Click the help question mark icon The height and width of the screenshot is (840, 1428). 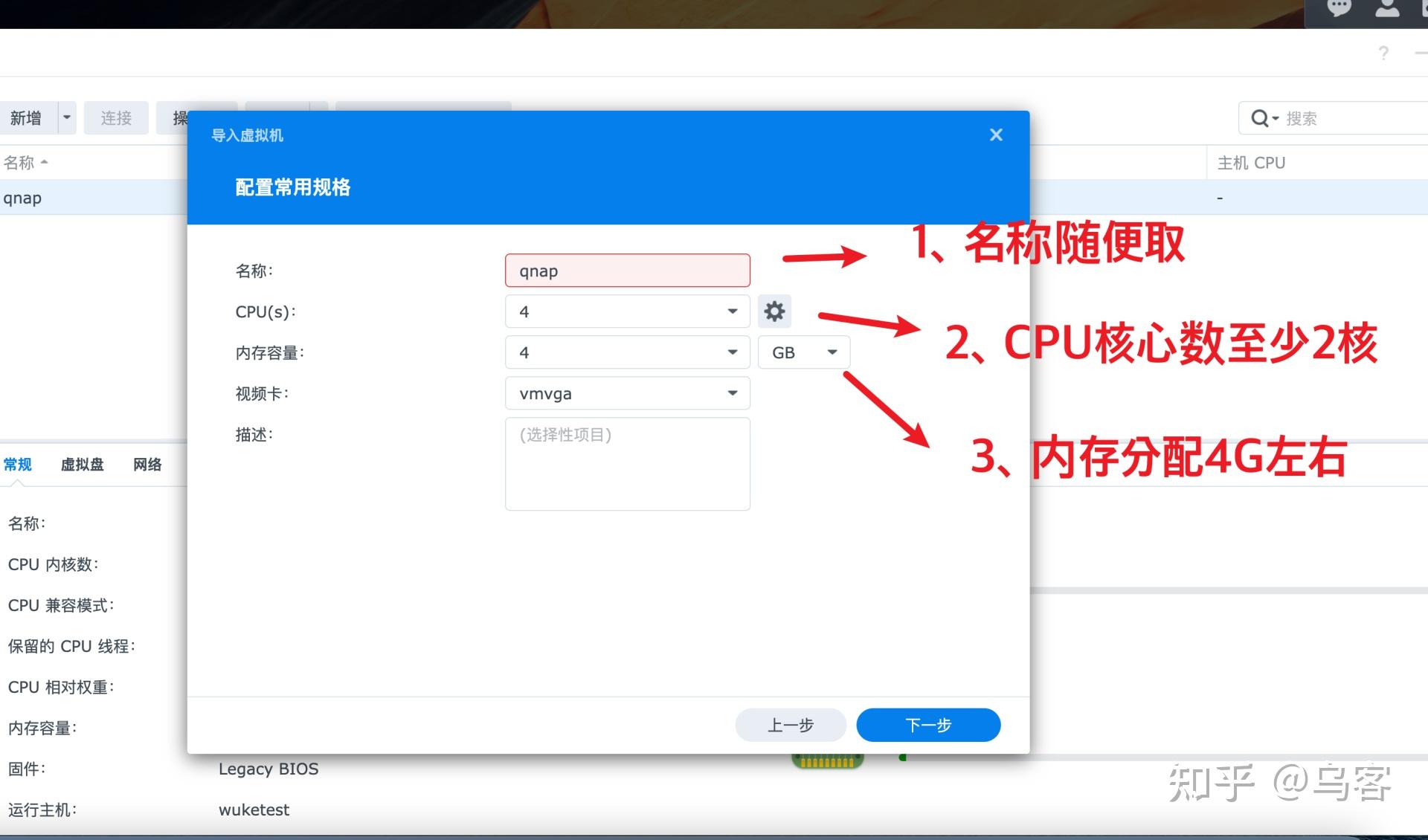pos(1383,54)
